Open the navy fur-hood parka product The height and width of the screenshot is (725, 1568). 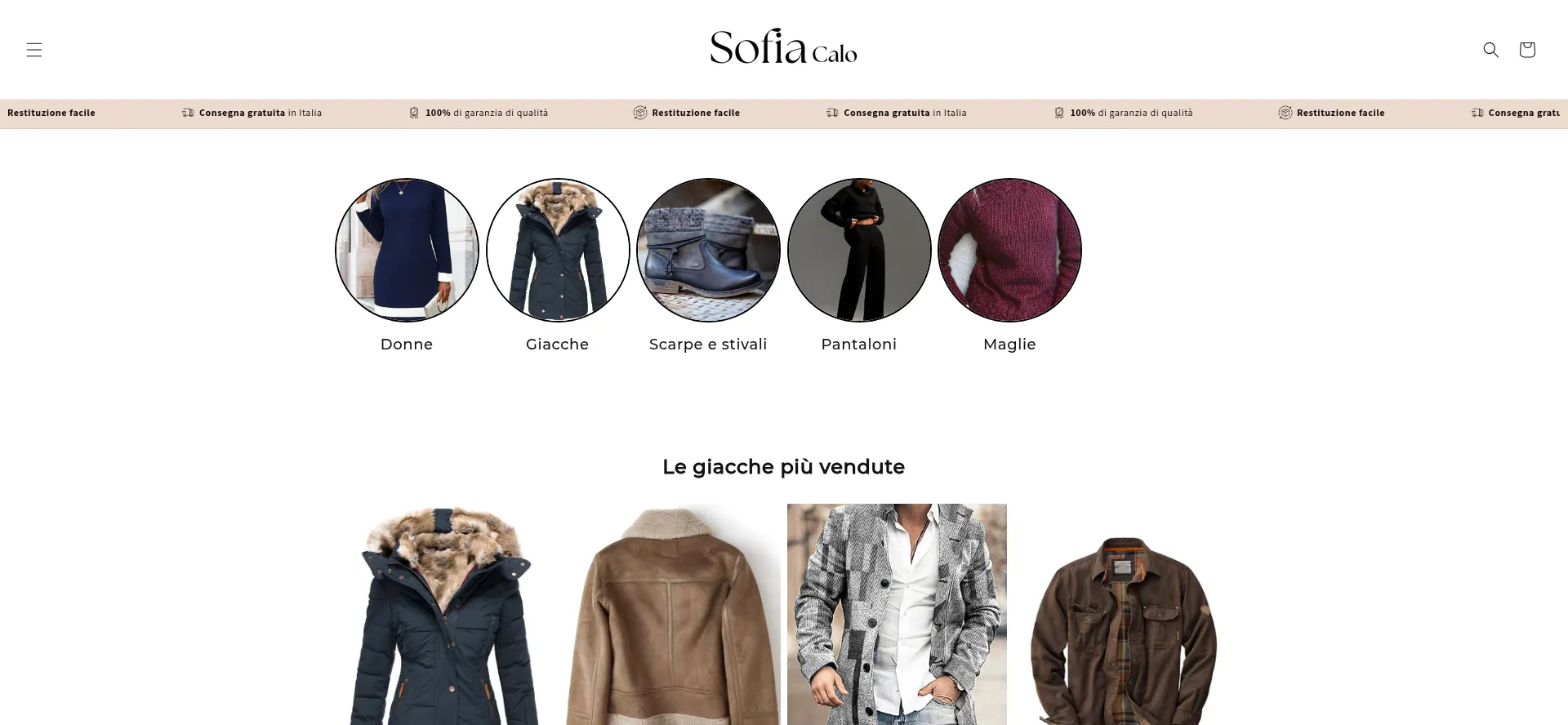click(444, 614)
